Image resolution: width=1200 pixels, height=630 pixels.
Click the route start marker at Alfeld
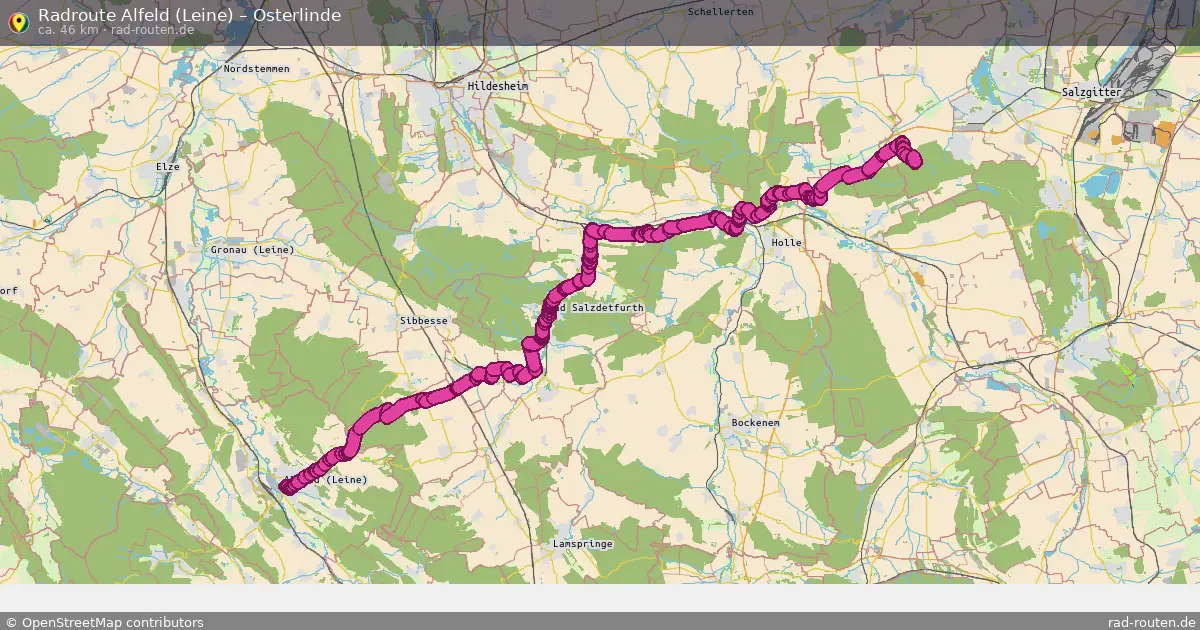(x=286, y=487)
